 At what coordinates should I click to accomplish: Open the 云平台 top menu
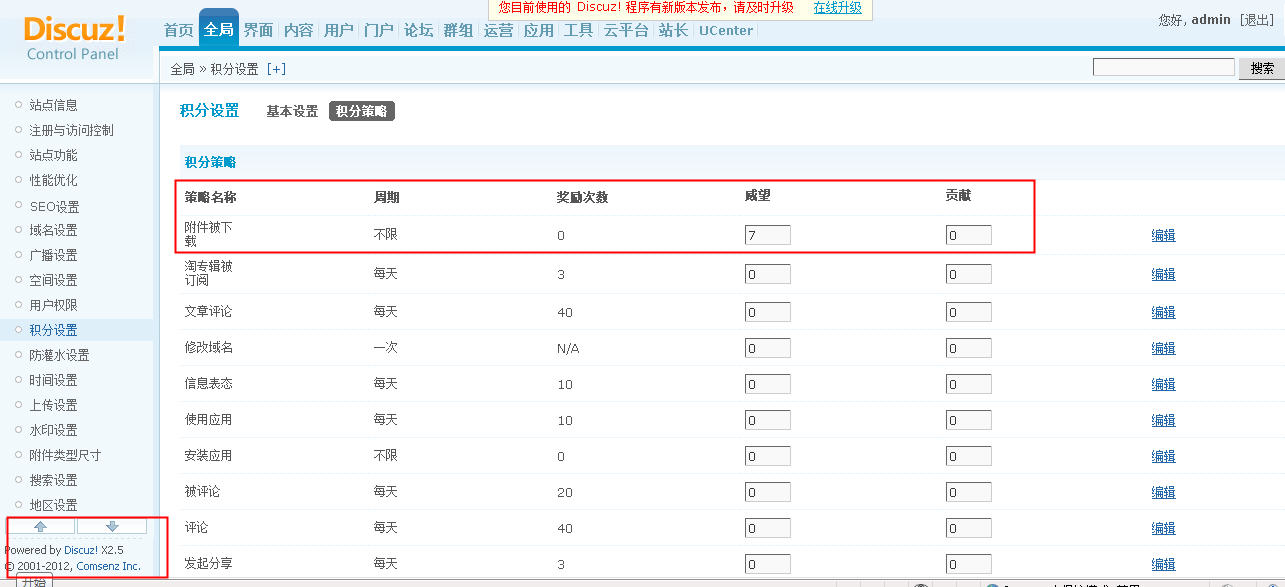(626, 30)
